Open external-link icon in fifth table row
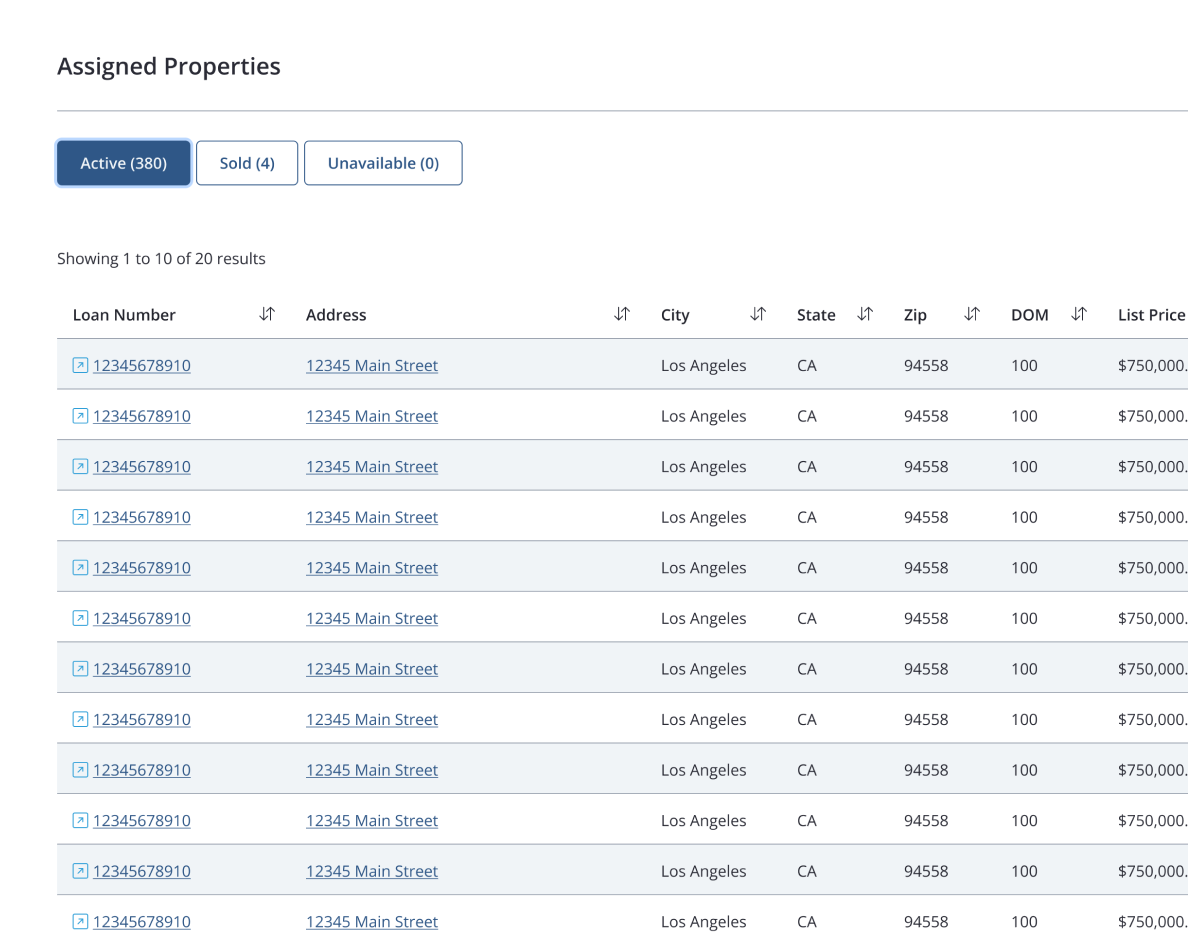 click(x=80, y=567)
